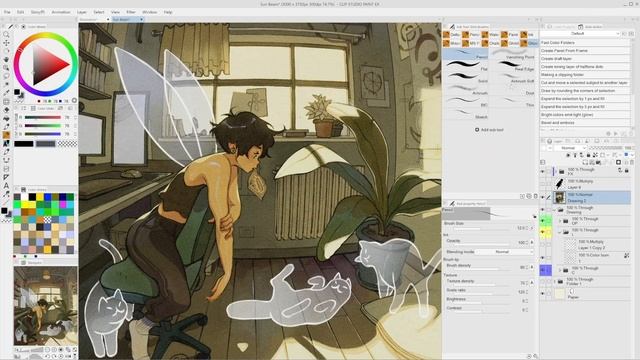This screenshot has width=640, height=360.
Task: Toggle visibility of the FX folder
Action: [x=542, y=172]
